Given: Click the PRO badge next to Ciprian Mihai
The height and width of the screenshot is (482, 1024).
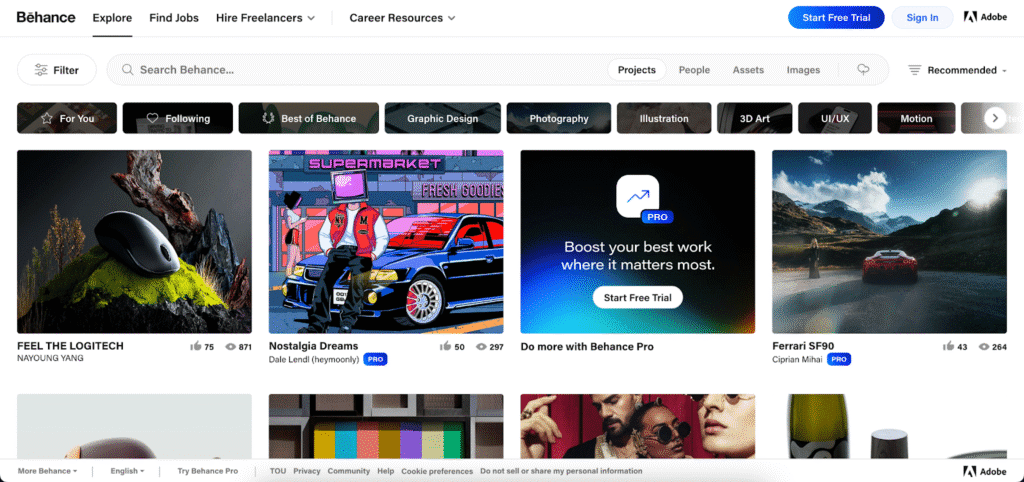Looking at the screenshot, I should (x=838, y=359).
